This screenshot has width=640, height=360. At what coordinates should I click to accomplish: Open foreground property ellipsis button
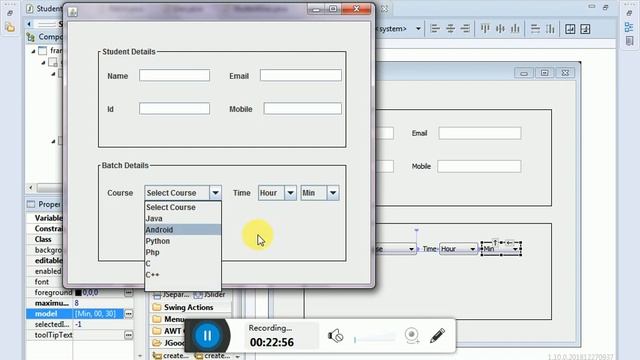pos(129,292)
